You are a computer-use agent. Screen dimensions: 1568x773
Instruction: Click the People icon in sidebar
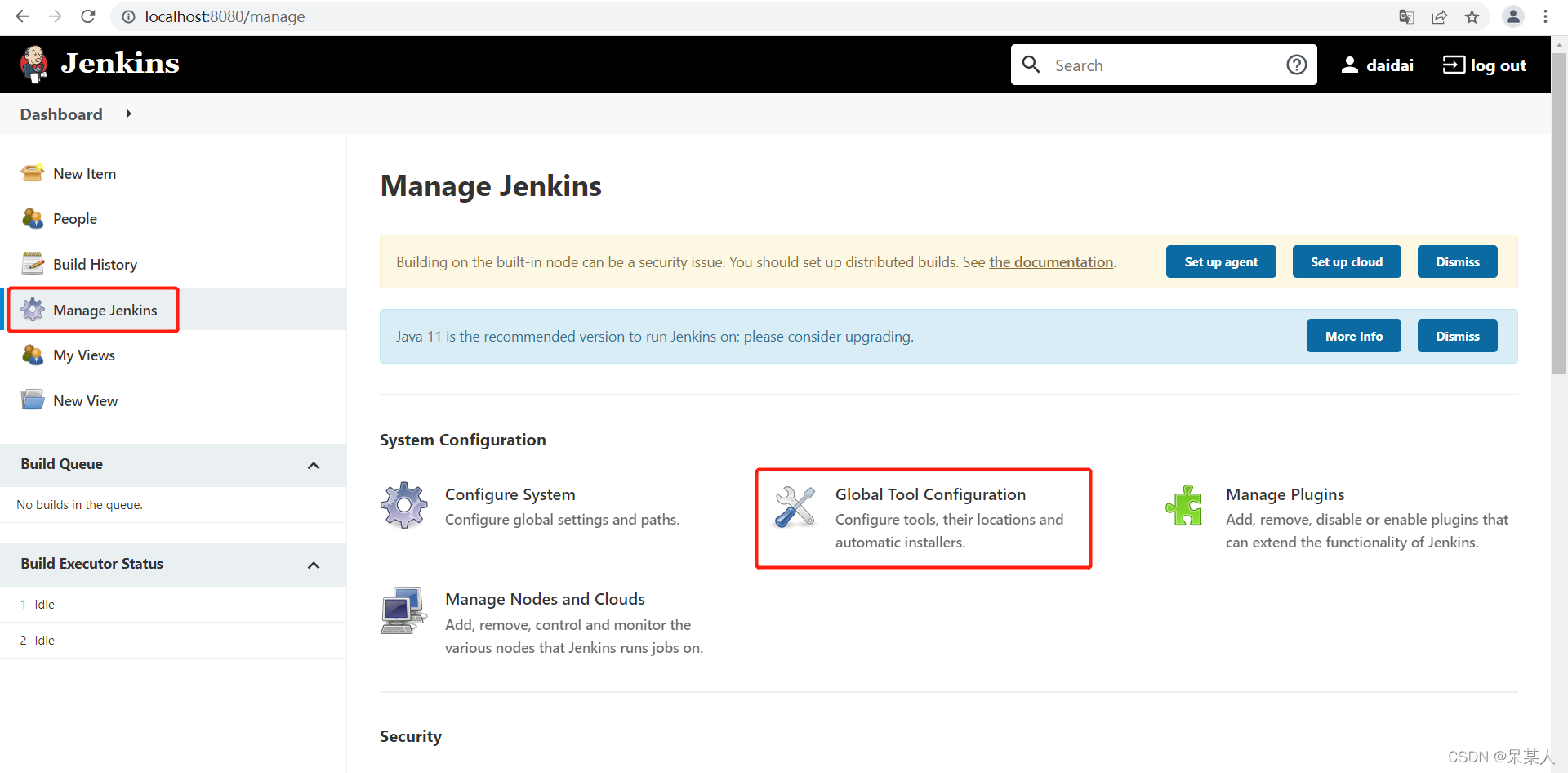[33, 218]
